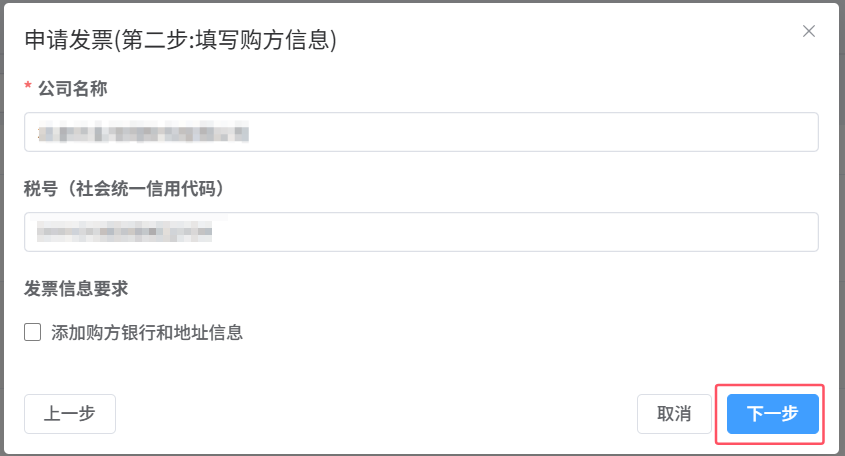This screenshot has width=845, height=456.
Task: Click the 公司名称 field label
Action: pos(72,89)
